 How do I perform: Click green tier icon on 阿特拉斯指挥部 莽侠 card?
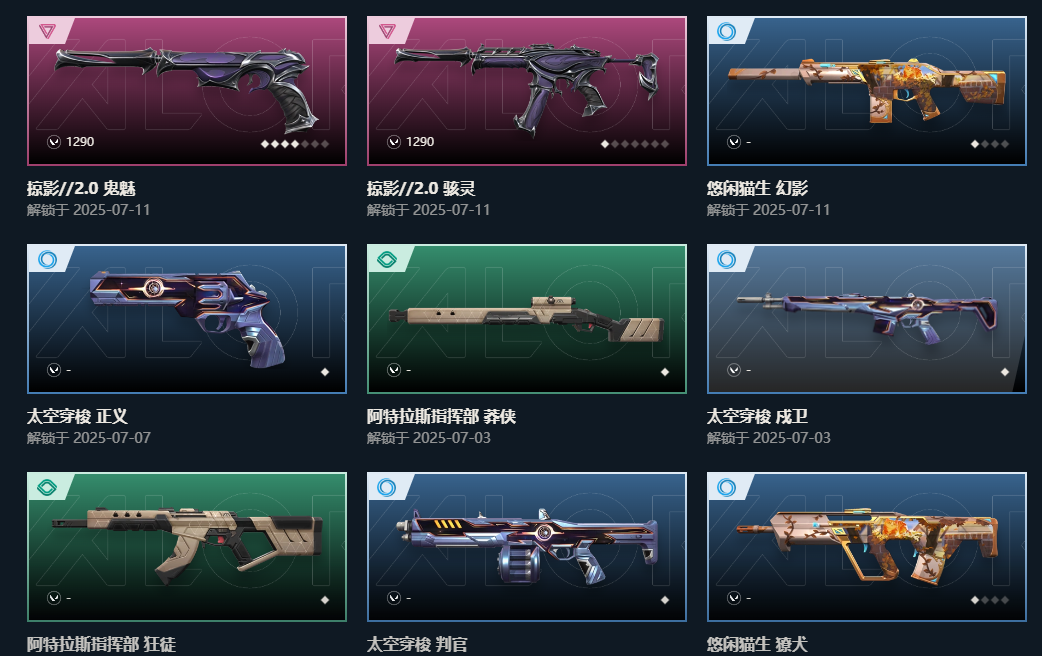(x=387, y=259)
